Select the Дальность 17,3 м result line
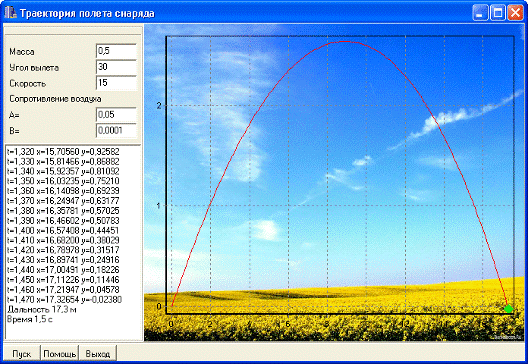Viewport: 528px width, 364px height. (42, 309)
